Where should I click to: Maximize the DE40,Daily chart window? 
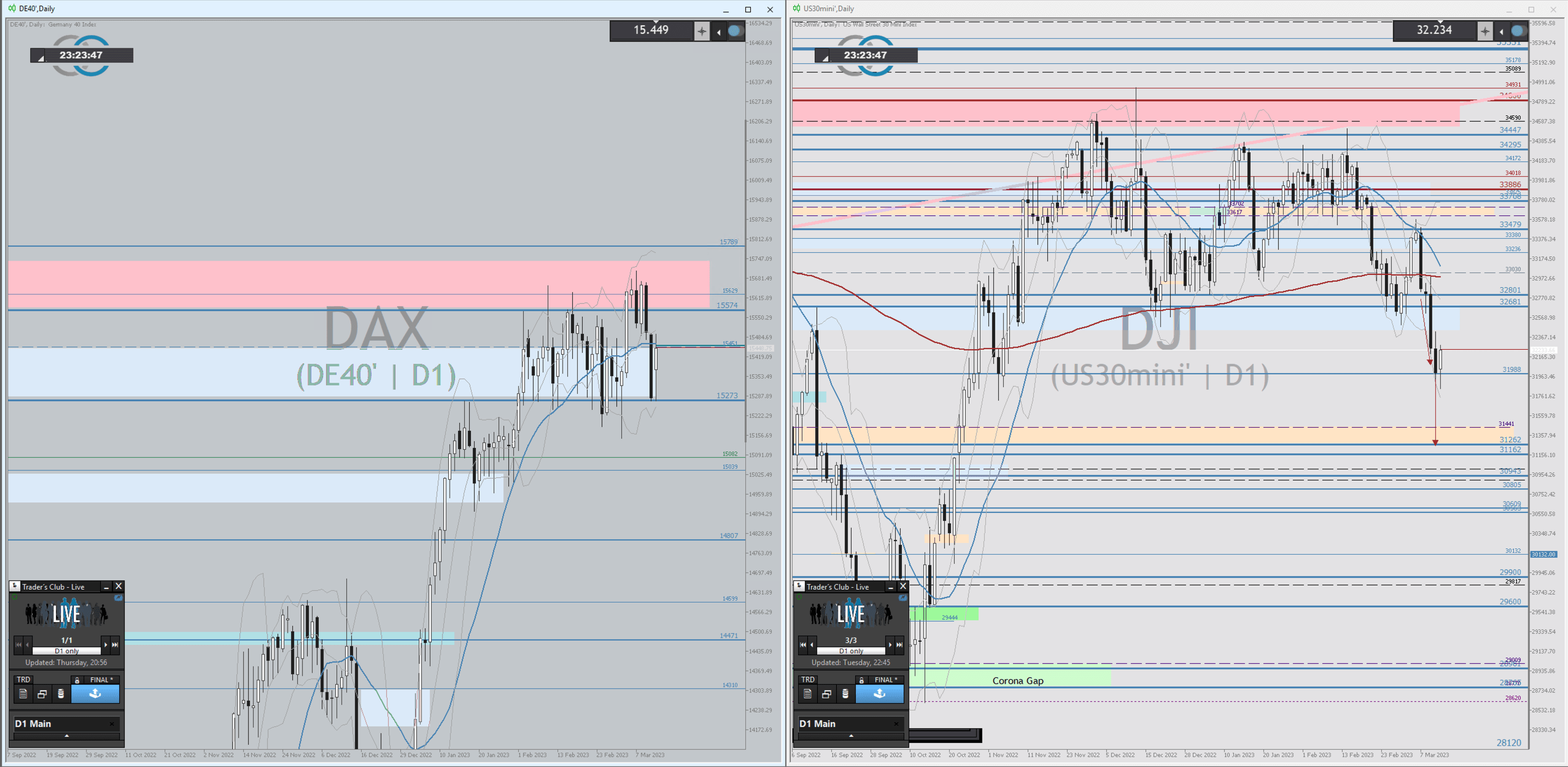tap(748, 9)
